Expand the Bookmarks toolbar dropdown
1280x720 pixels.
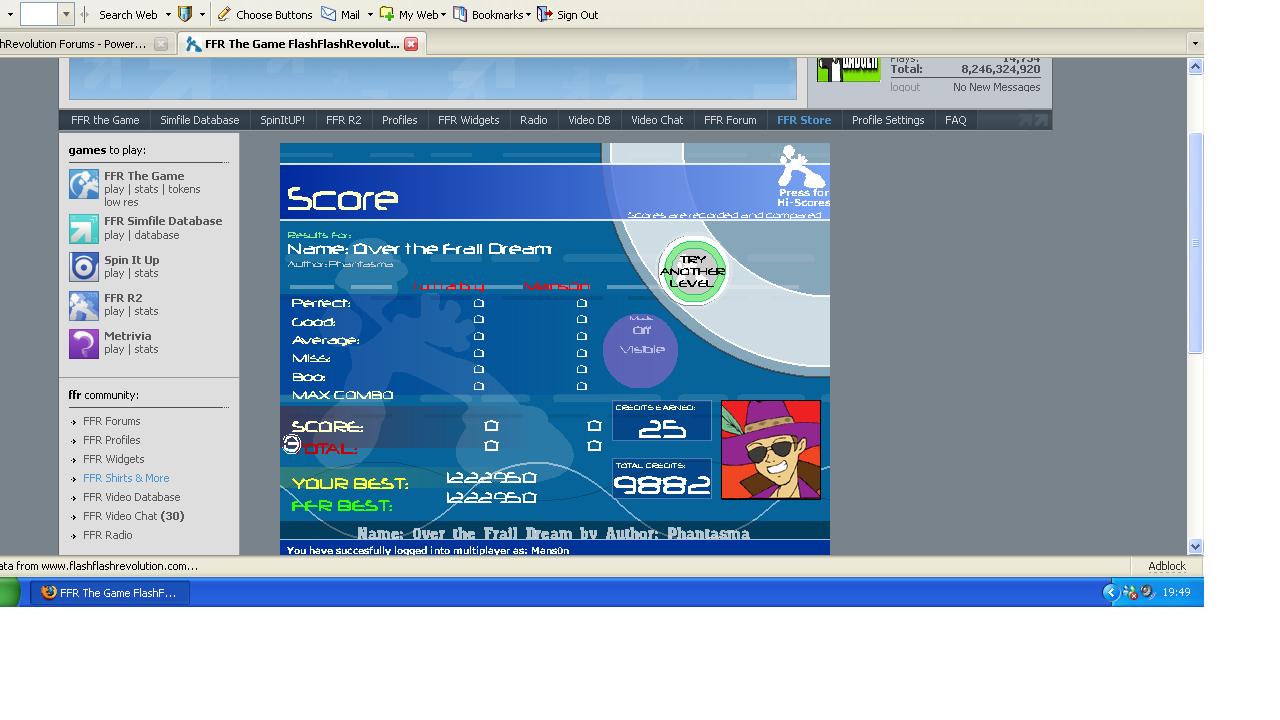click(x=528, y=15)
